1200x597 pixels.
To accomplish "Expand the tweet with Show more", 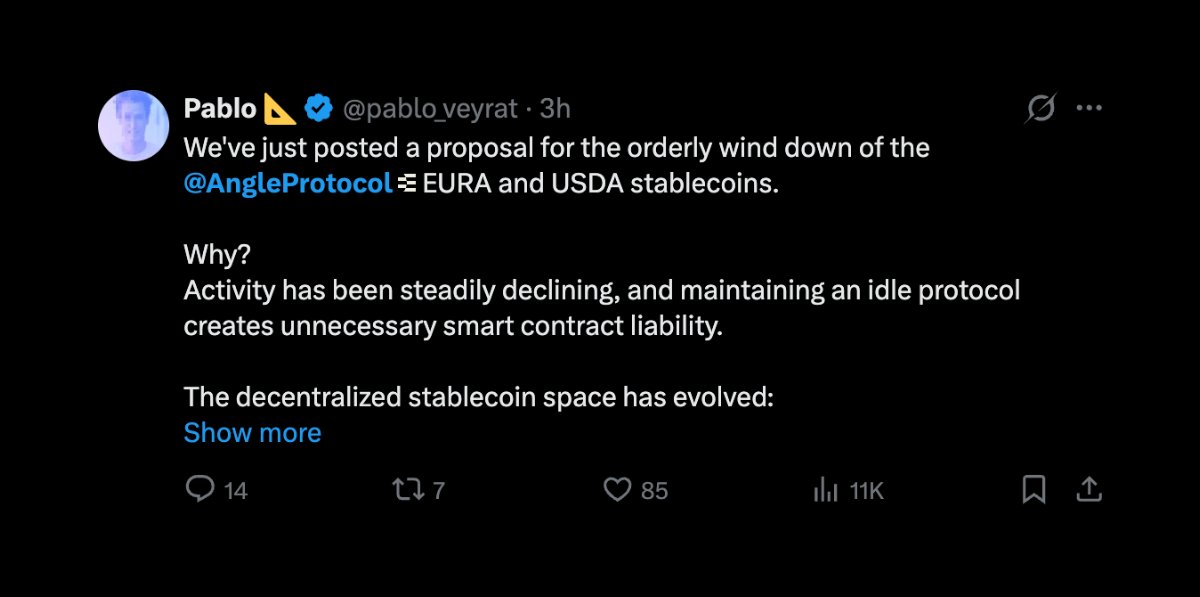I will coord(252,432).
